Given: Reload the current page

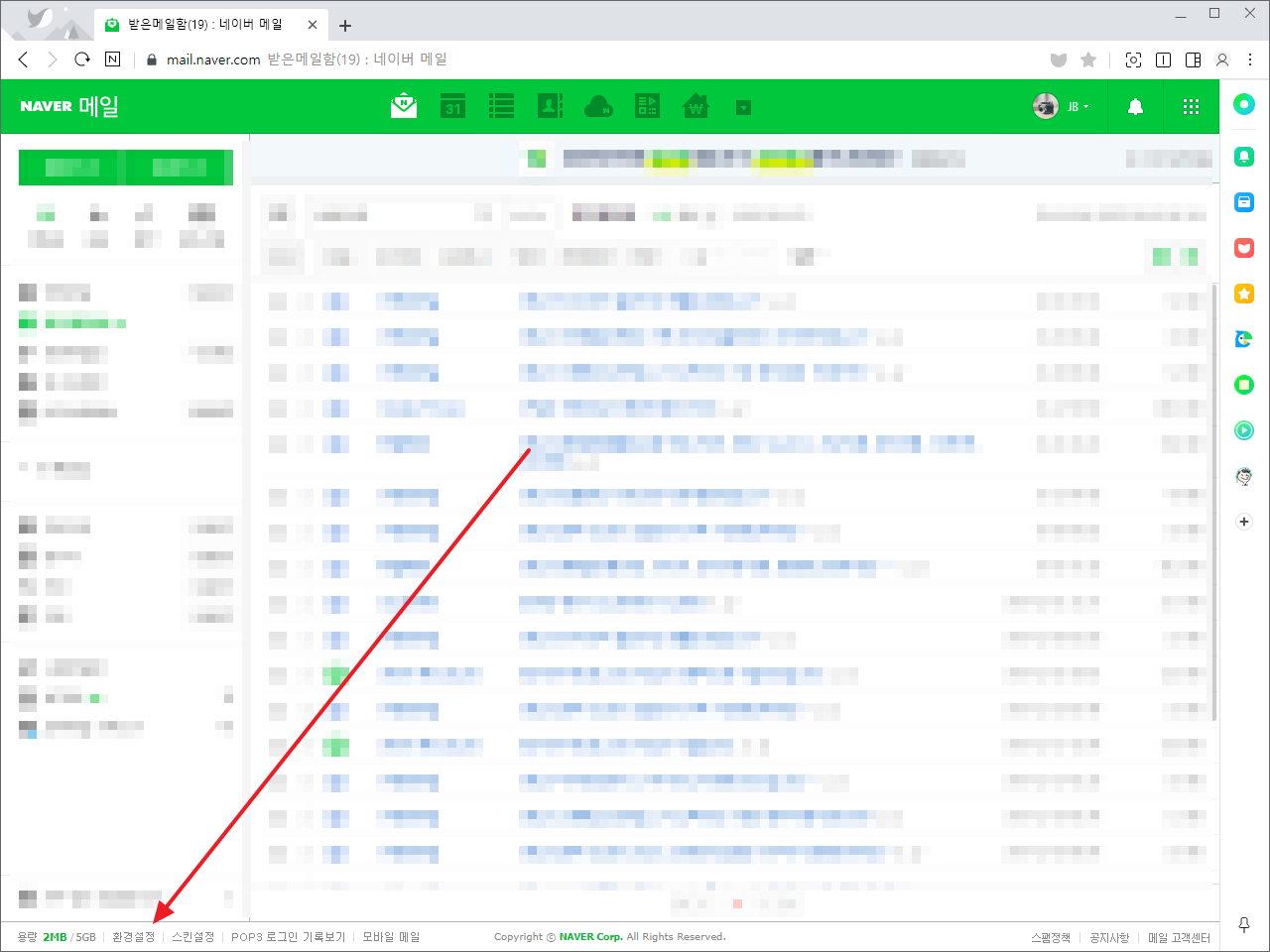Looking at the screenshot, I should pos(82,59).
